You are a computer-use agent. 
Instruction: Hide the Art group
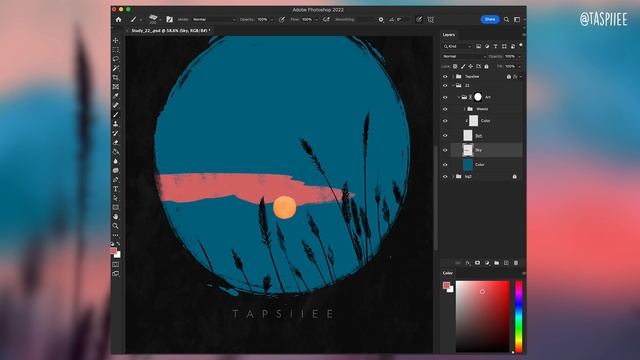pos(445,97)
